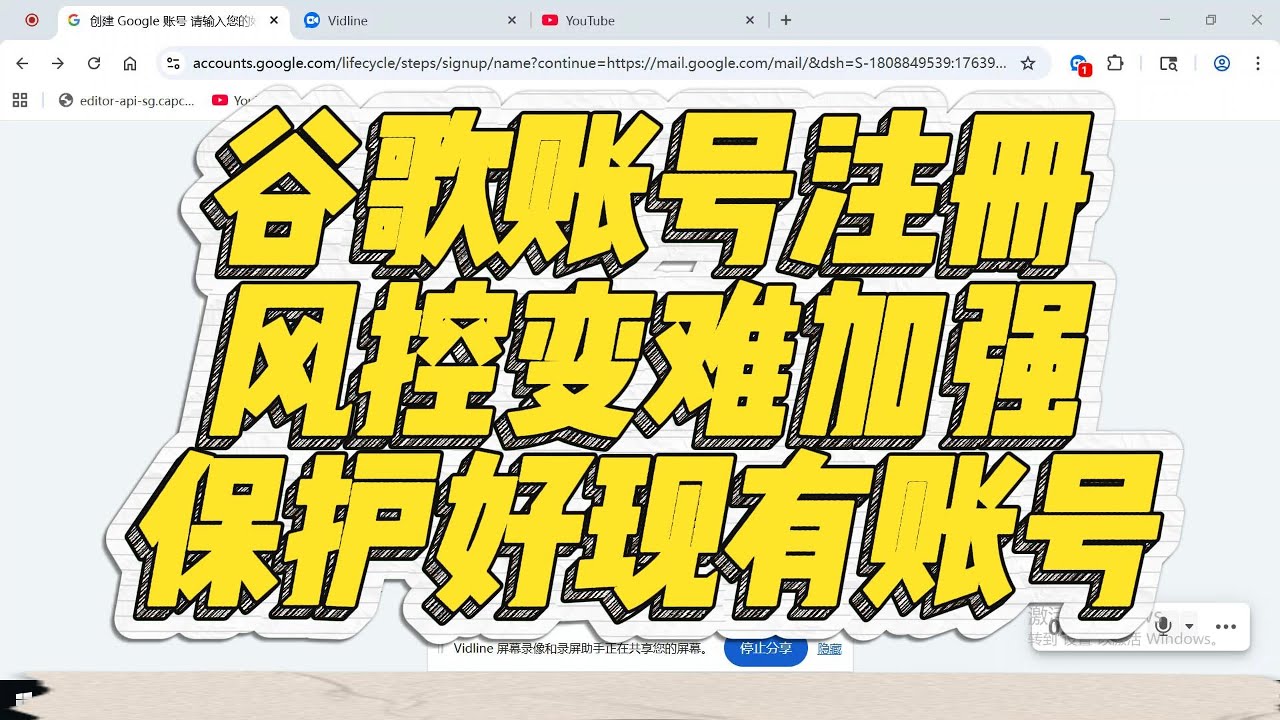Screen dimensions: 1280x720
Task: Open recorder widget three-dot more options
Action: pyautogui.click(x=1226, y=627)
